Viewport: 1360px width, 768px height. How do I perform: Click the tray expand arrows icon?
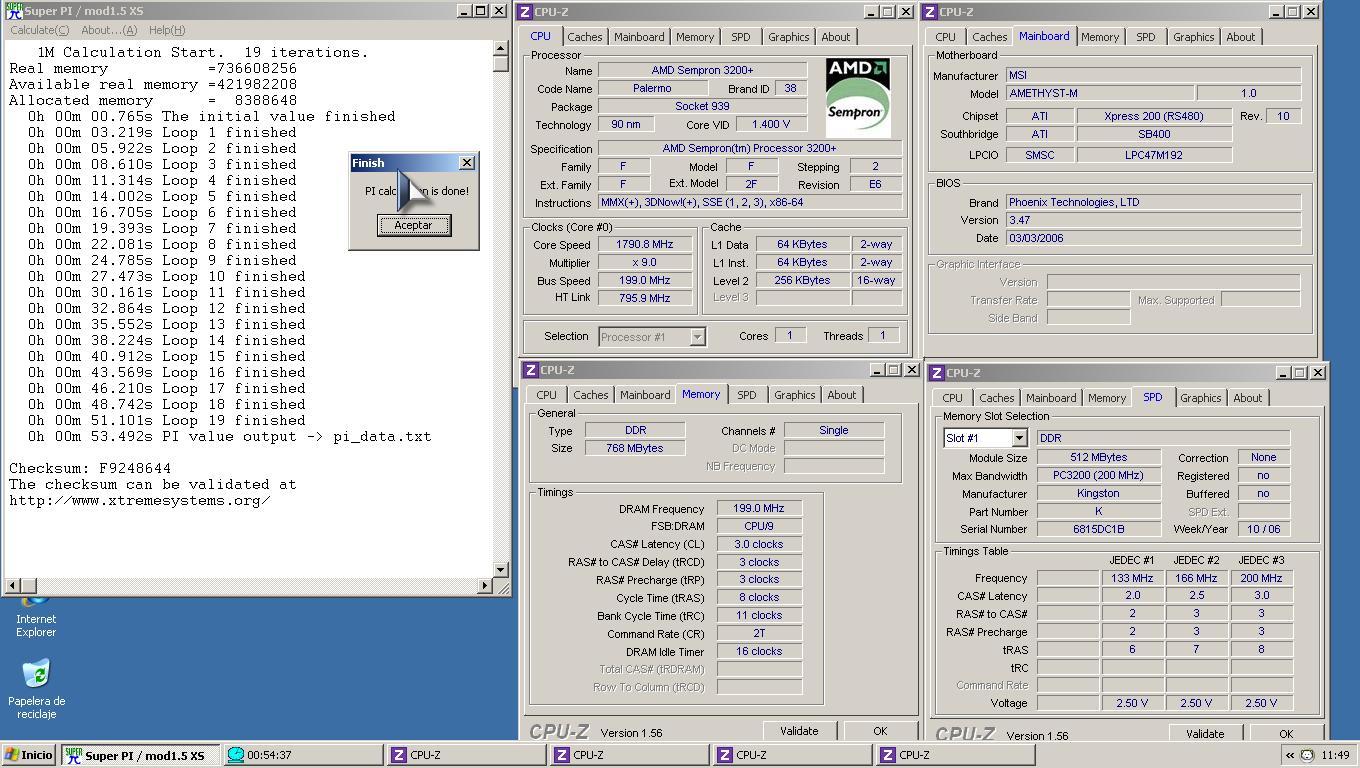click(1290, 755)
